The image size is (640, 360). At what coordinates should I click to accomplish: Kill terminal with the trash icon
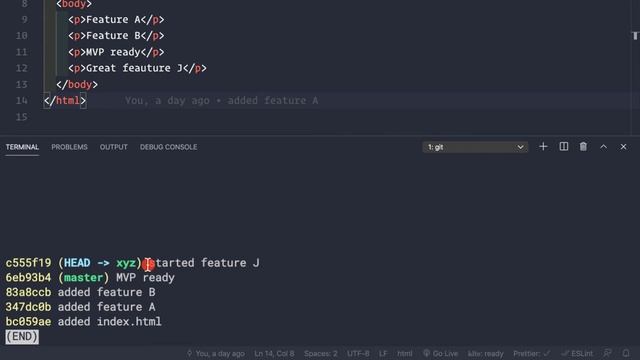[583, 147]
